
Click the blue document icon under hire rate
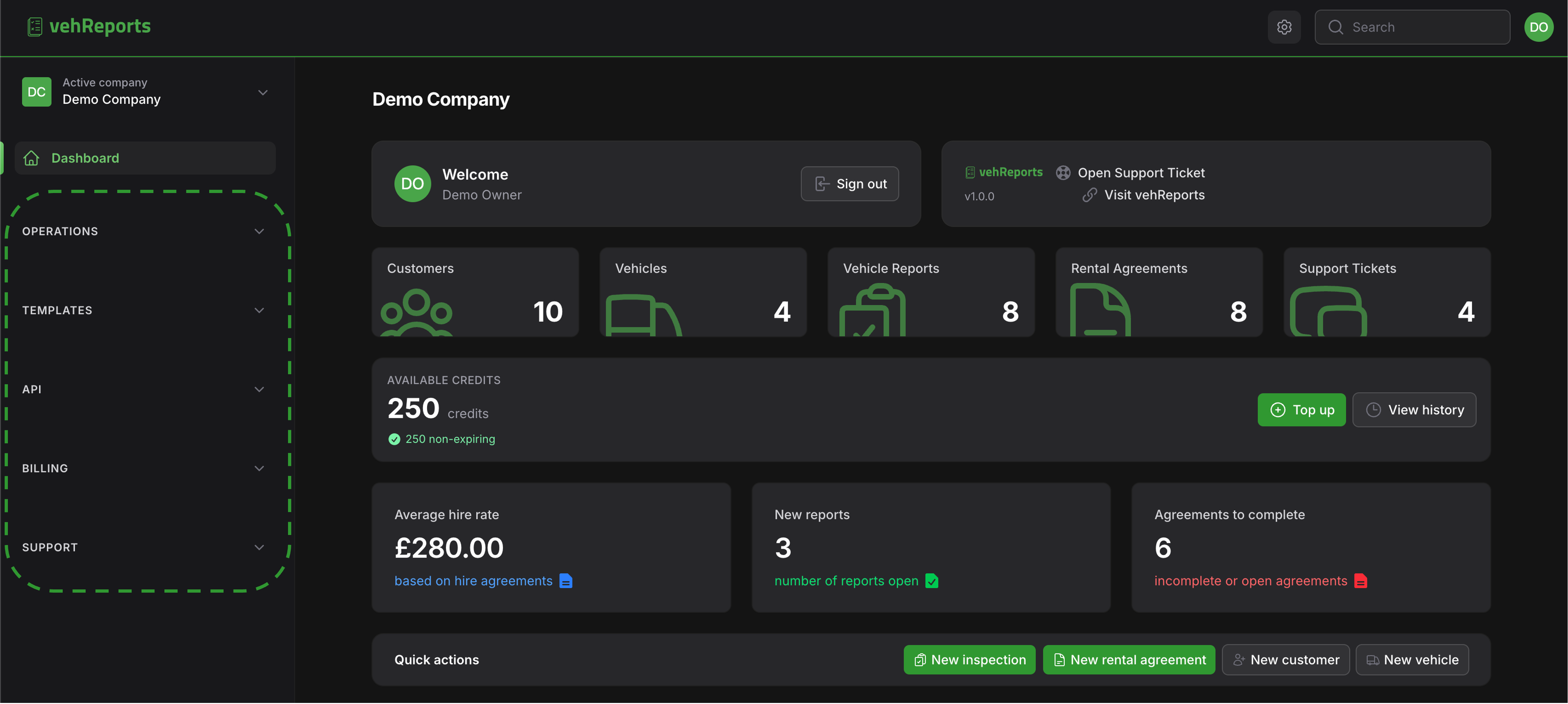[566, 581]
